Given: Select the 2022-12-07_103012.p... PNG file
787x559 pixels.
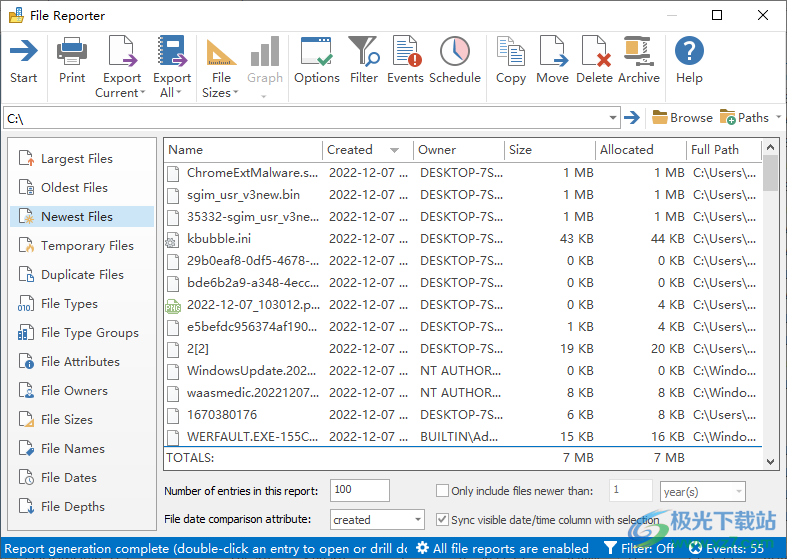Looking at the screenshot, I should 463,305.
